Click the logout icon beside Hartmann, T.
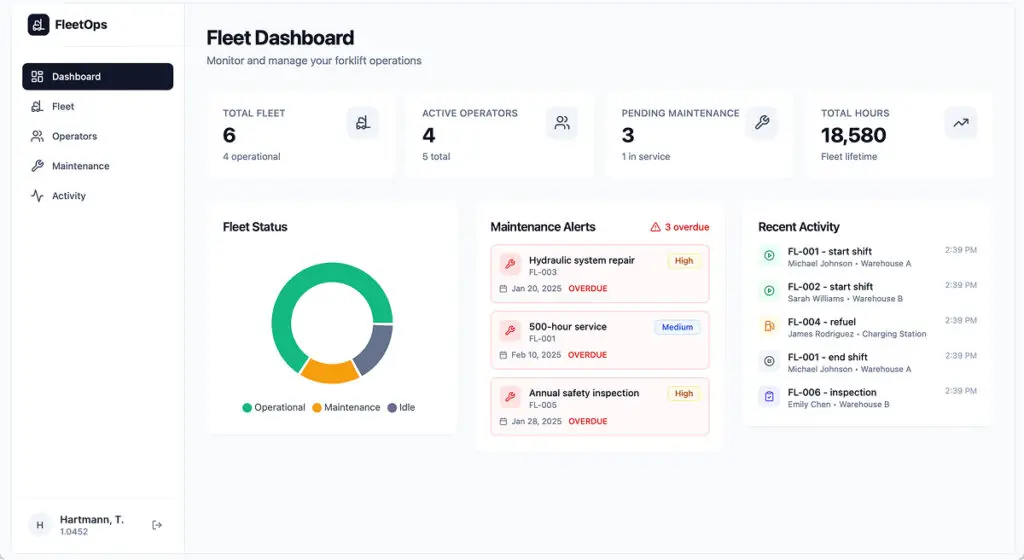The width and height of the screenshot is (1024, 560). pyautogui.click(x=157, y=525)
